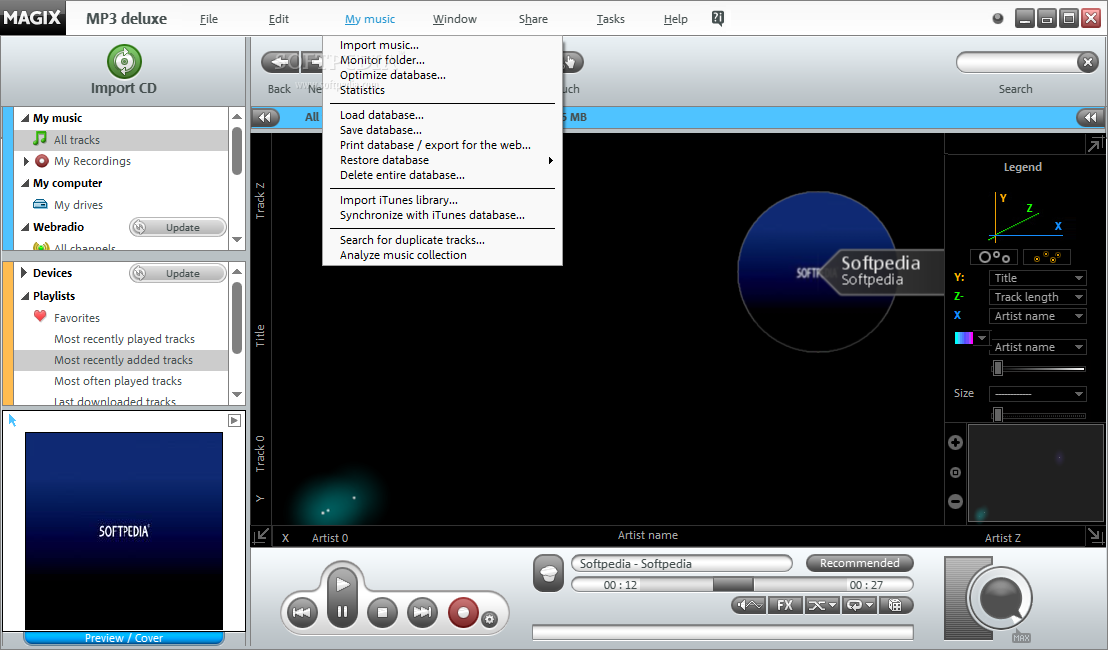Open Statistics from the My music menu
The image size is (1108, 650).
(x=363, y=90)
